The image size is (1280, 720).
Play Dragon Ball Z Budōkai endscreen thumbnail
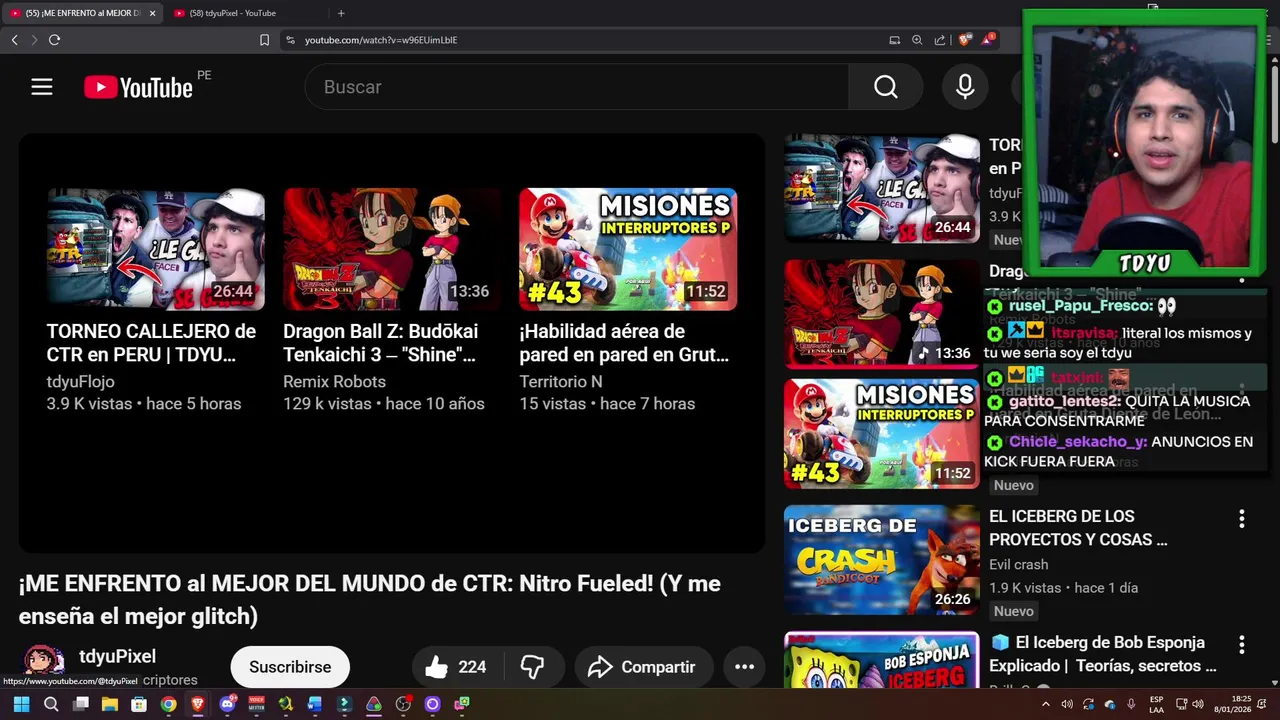point(392,249)
